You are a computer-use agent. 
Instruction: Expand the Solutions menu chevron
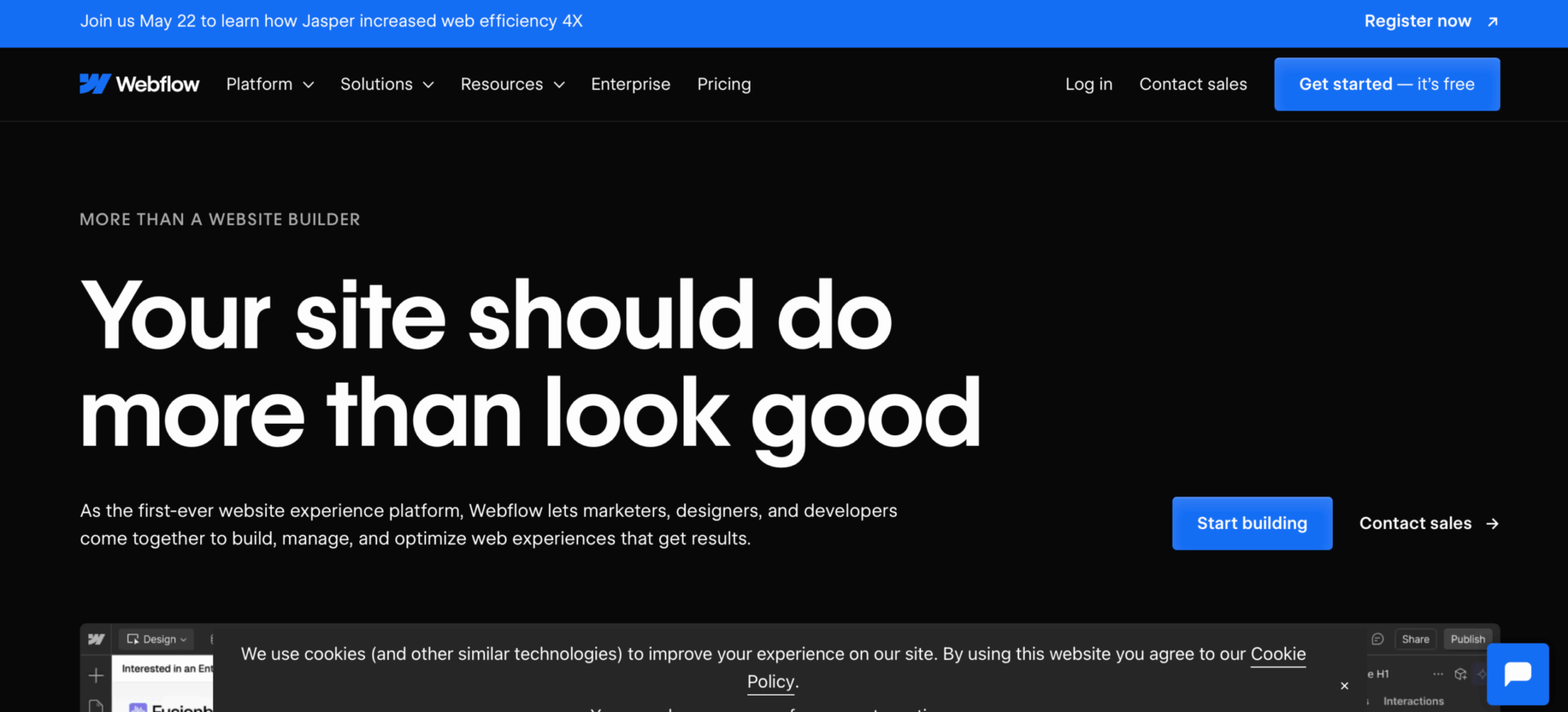click(x=428, y=85)
